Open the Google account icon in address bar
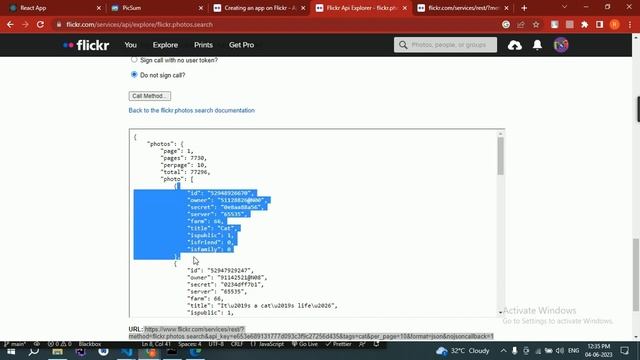This screenshot has height=360, width=640. click(506, 24)
